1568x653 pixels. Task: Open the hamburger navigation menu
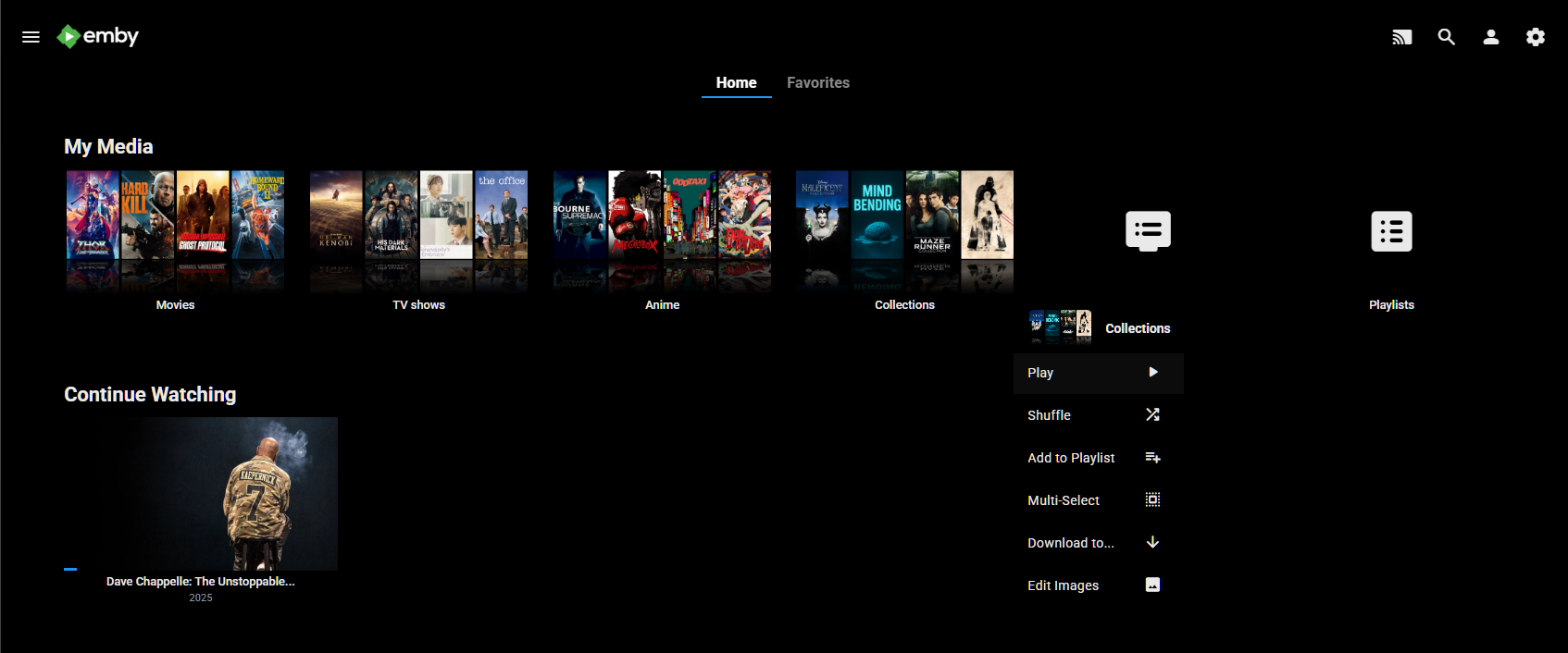tap(31, 37)
